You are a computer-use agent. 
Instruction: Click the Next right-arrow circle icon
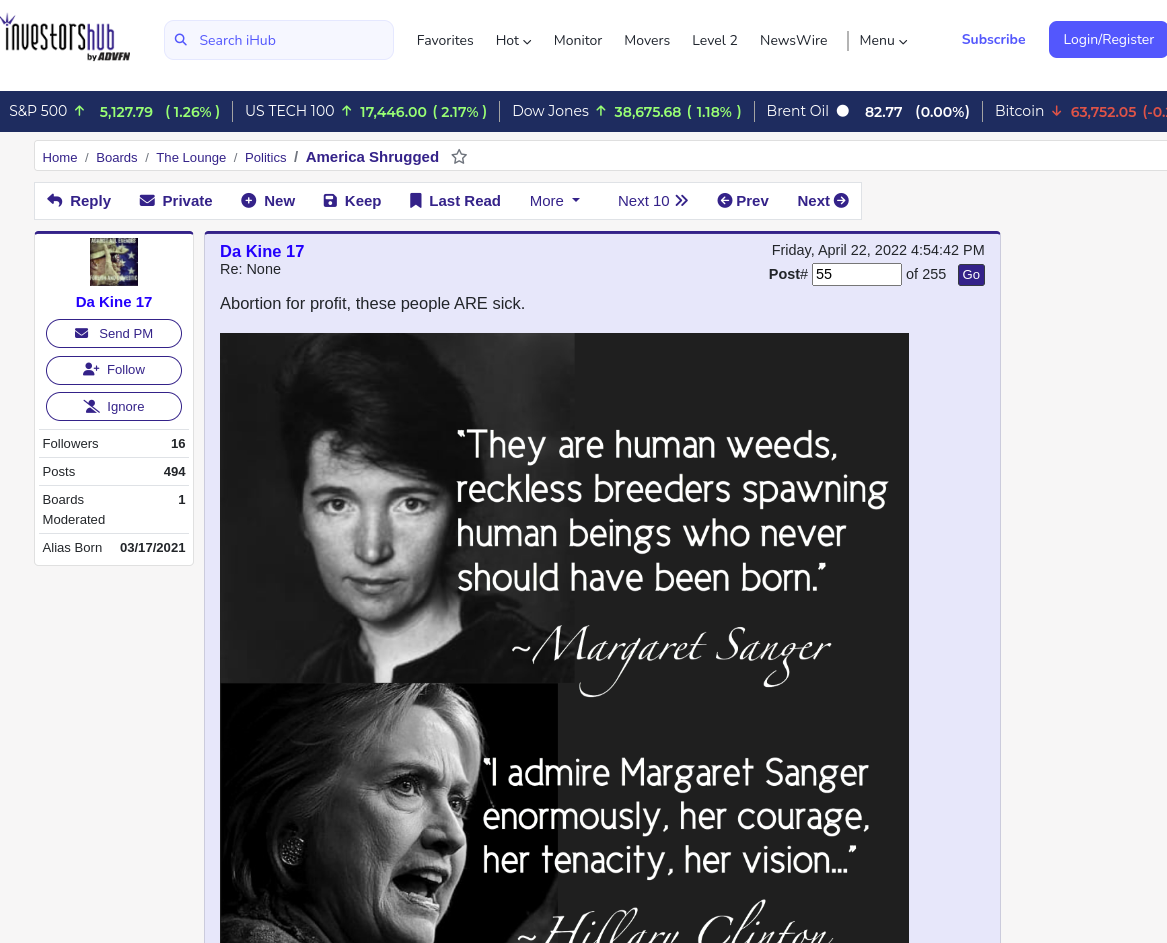pyautogui.click(x=841, y=200)
